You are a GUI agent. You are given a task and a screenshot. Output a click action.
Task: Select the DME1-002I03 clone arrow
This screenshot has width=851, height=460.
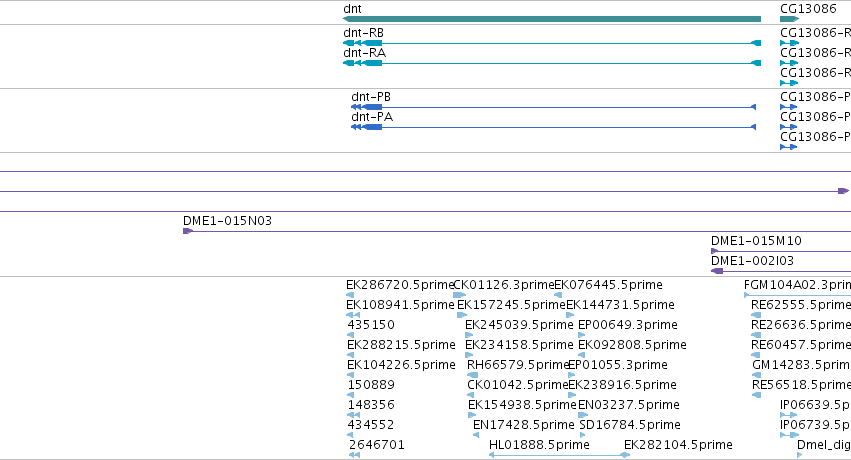point(717,271)
